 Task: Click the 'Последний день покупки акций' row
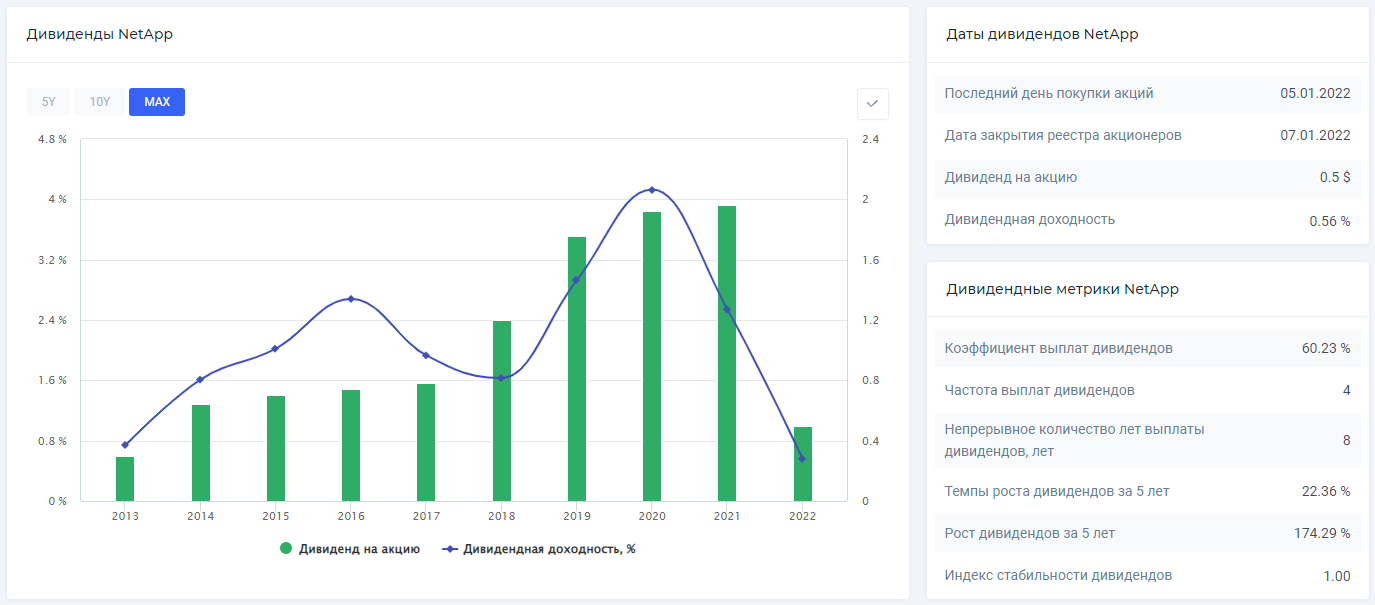pos(1147,93)
